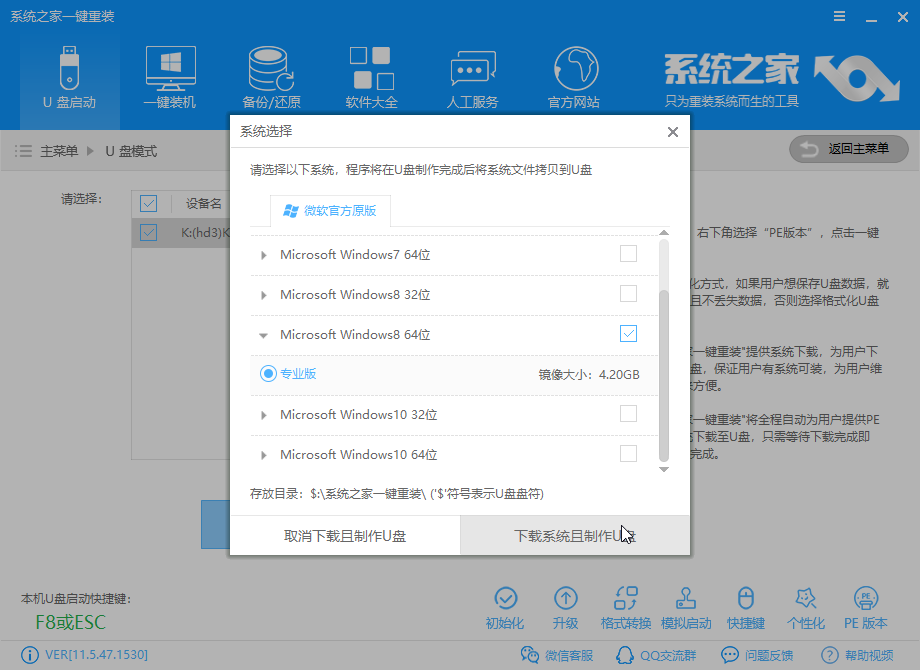
Task: Contact 人工服务 support
Action: 471,75
